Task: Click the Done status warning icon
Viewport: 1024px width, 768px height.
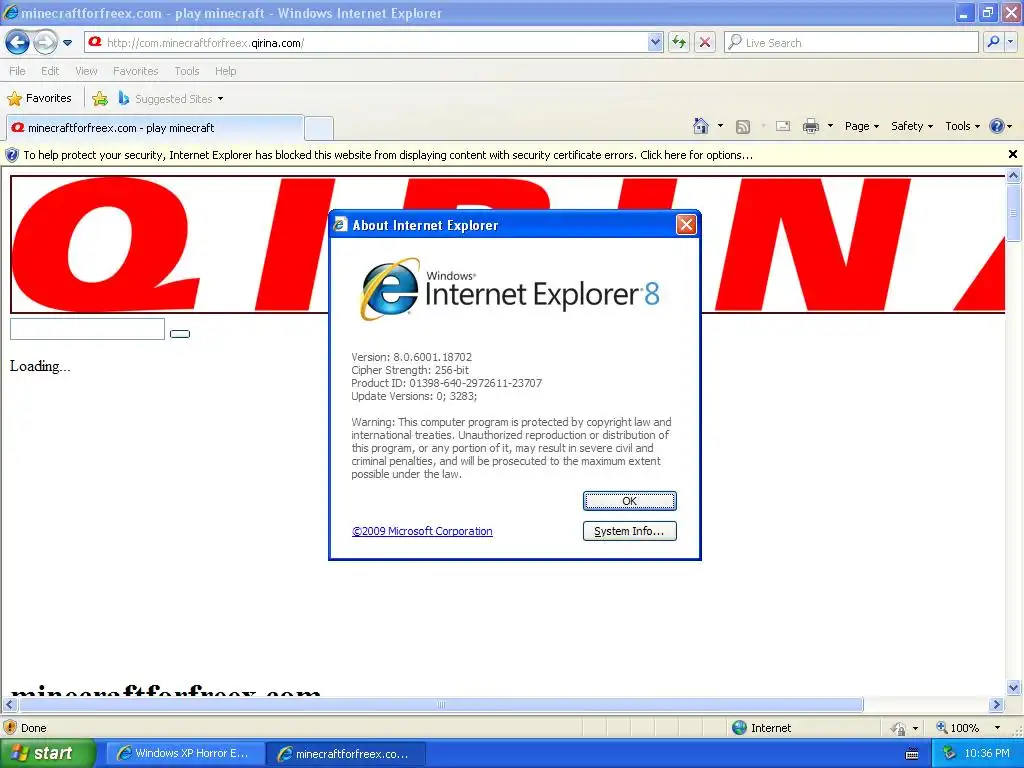Action: pyautogui.click(x=10, y=728)
